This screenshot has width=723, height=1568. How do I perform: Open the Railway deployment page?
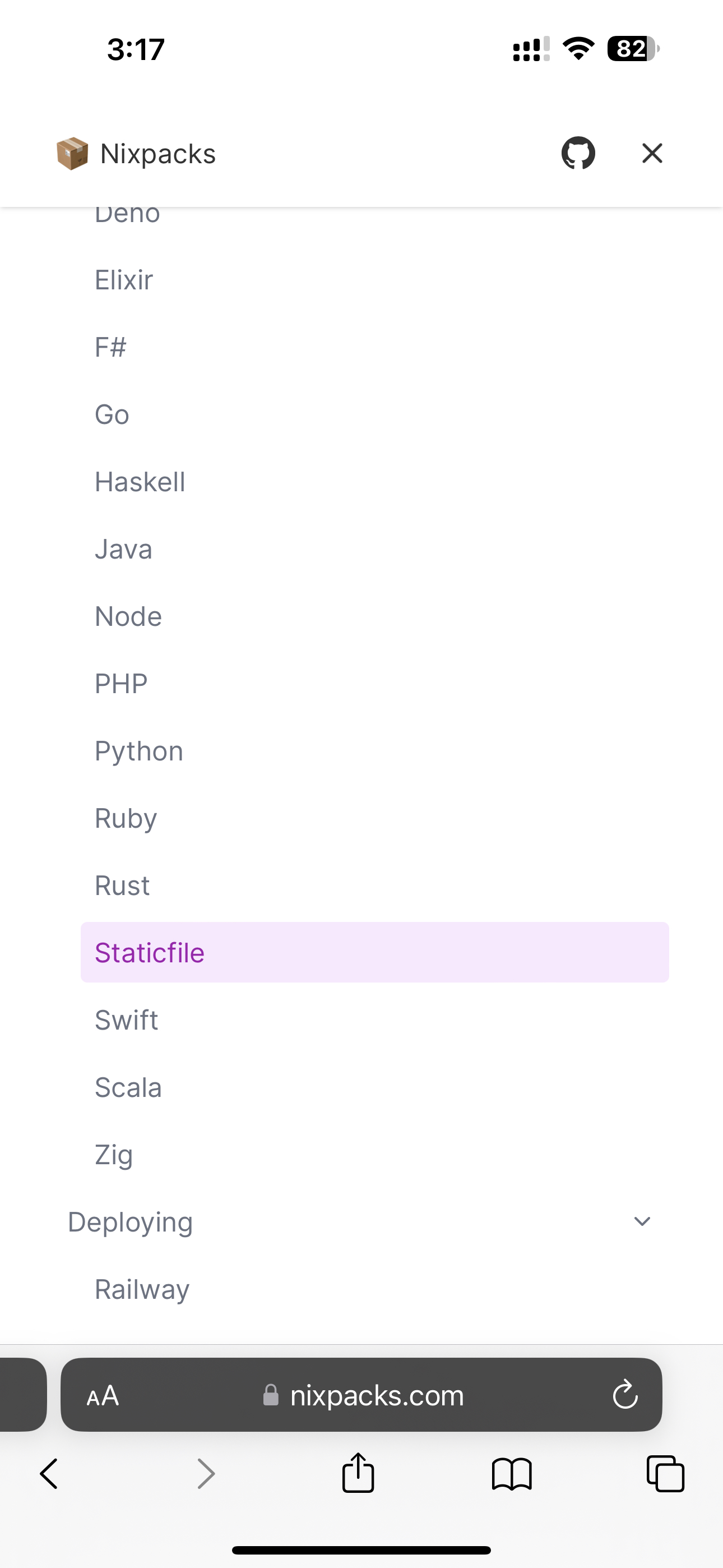tap(142, 1289)
